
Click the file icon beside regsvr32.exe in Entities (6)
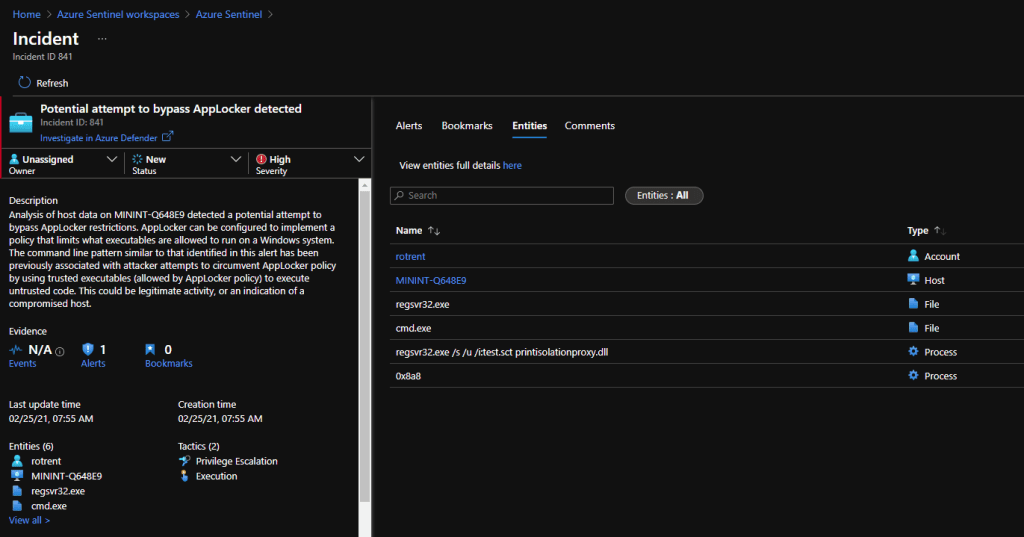17,491
